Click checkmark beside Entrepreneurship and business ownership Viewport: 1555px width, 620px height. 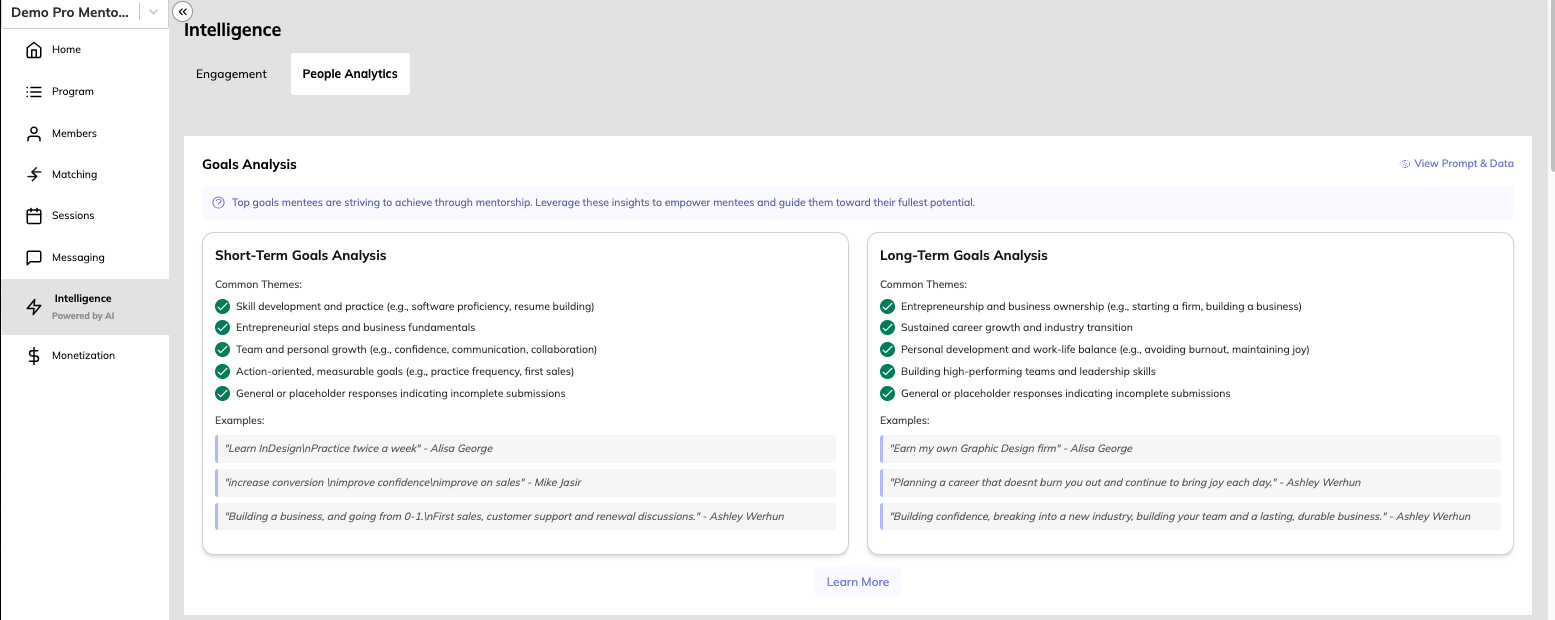point(887,306)
